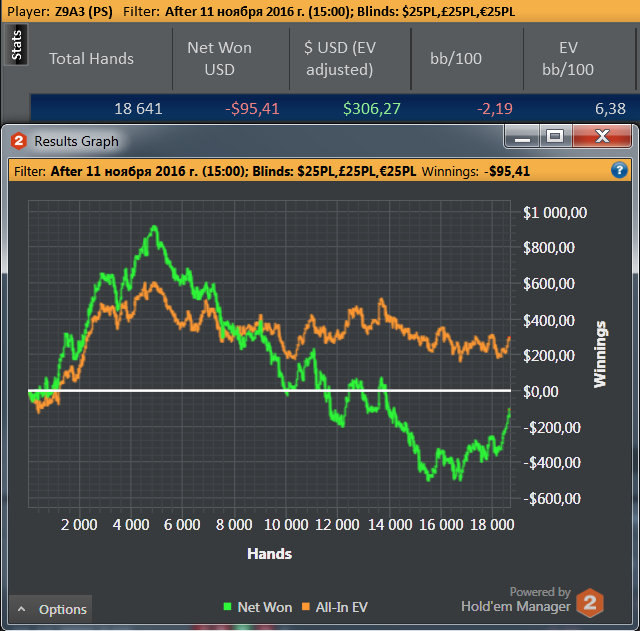Click player name Z9A3 (PS) in top bar
This screenshot has width=640, height=631.
click(84, 11)
